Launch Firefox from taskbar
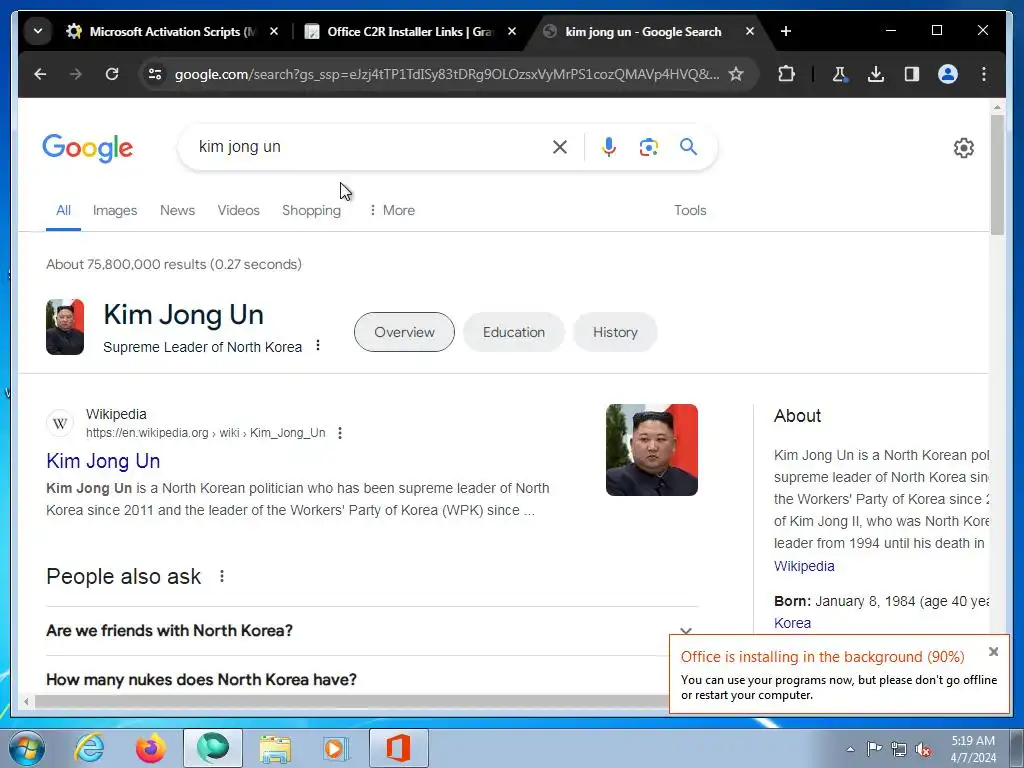Screen dimensions: 1024x768 [x=150, y=748]
